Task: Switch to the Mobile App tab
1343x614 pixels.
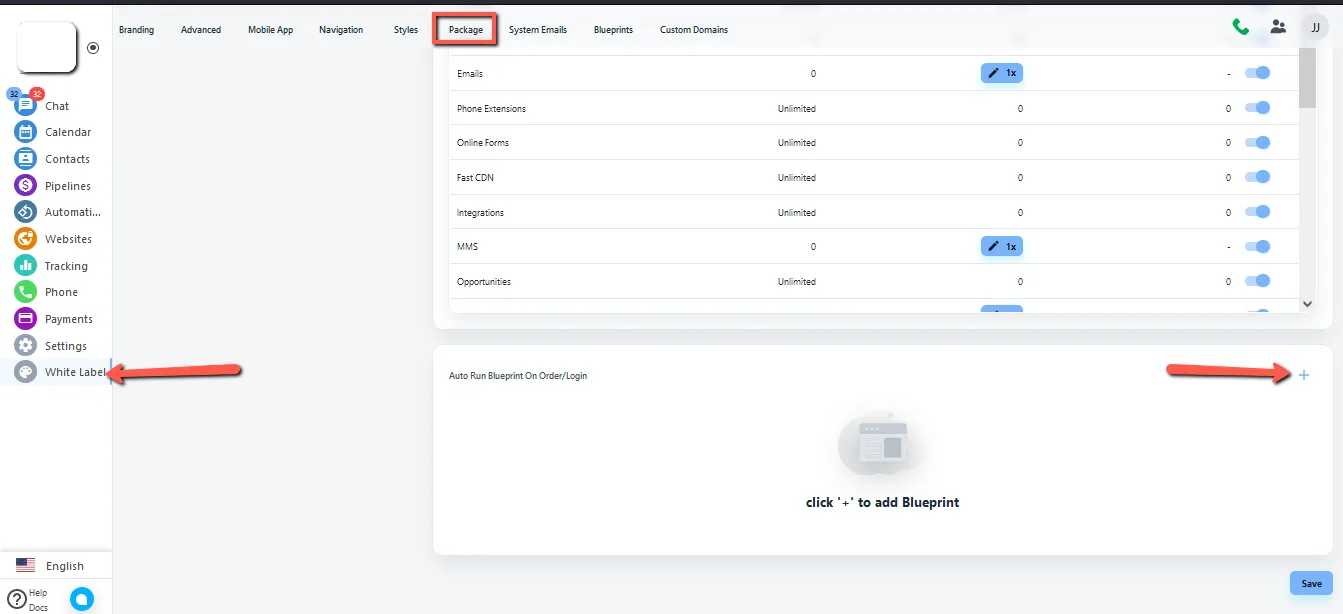Action: pos(270,30)
